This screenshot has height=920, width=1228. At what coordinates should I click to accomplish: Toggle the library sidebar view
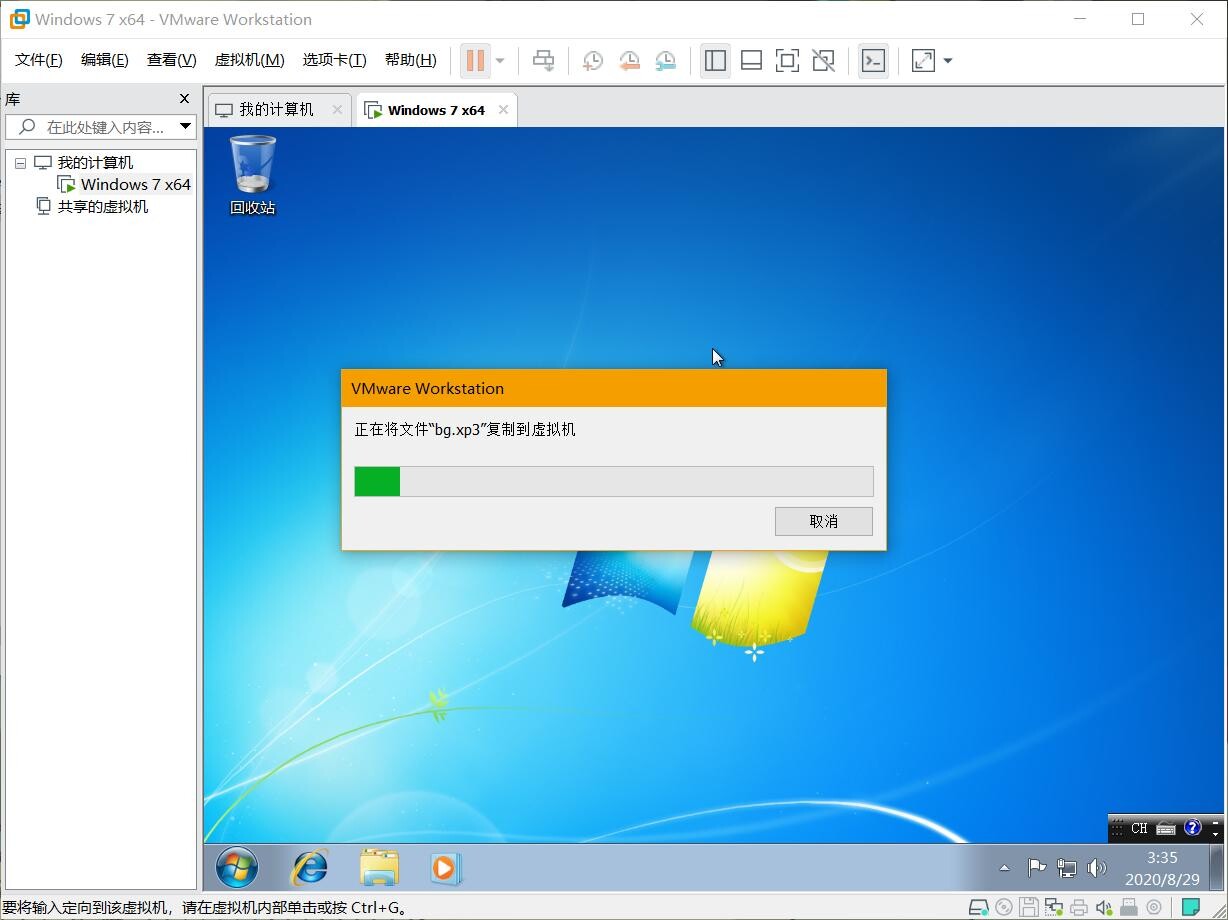pos(715,61)
